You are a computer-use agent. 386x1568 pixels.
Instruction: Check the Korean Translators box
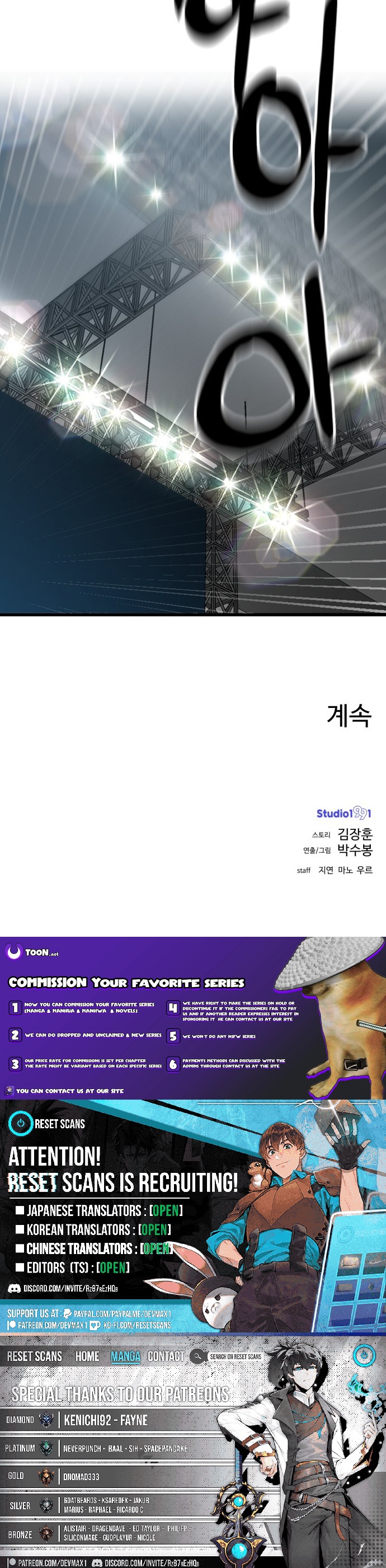pos(20,1229)
